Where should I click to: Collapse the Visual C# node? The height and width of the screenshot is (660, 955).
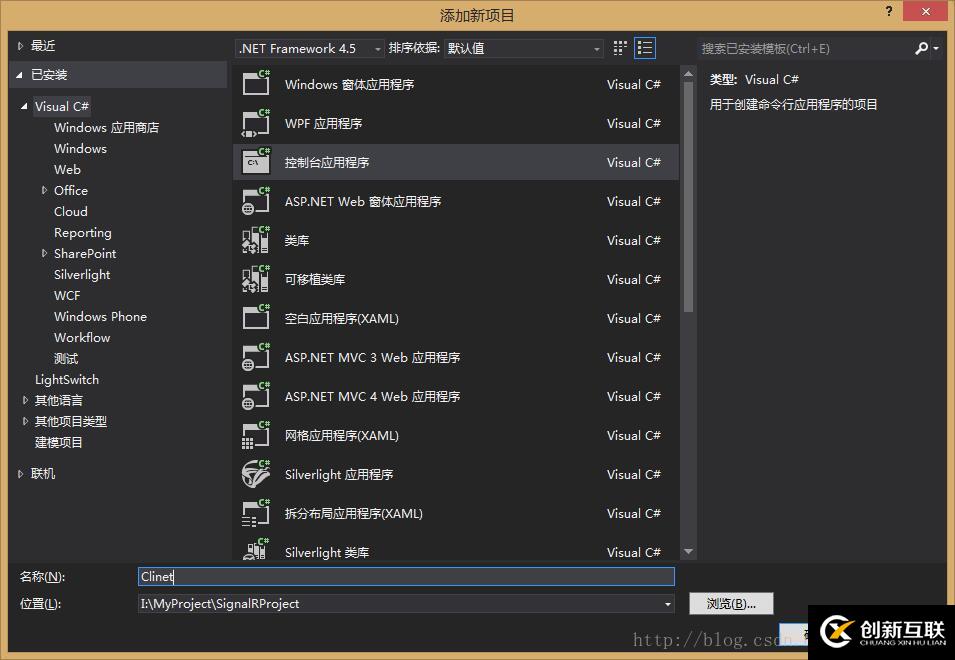24,107
